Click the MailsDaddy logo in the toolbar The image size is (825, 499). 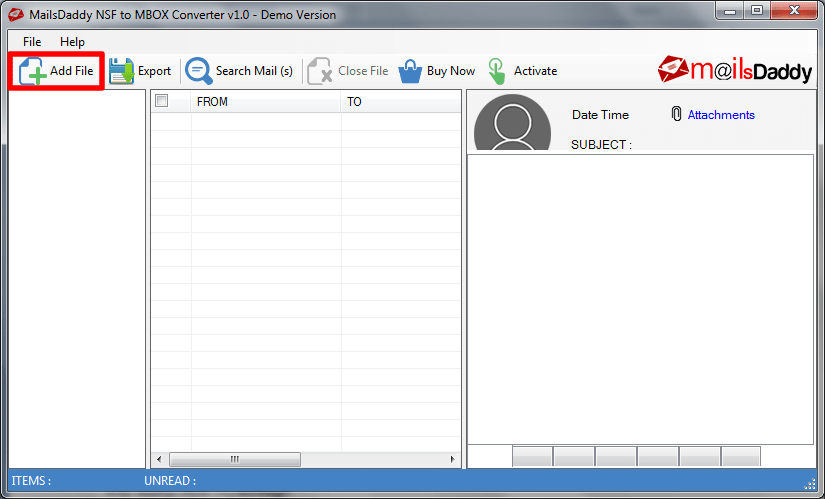pos(735,69)
